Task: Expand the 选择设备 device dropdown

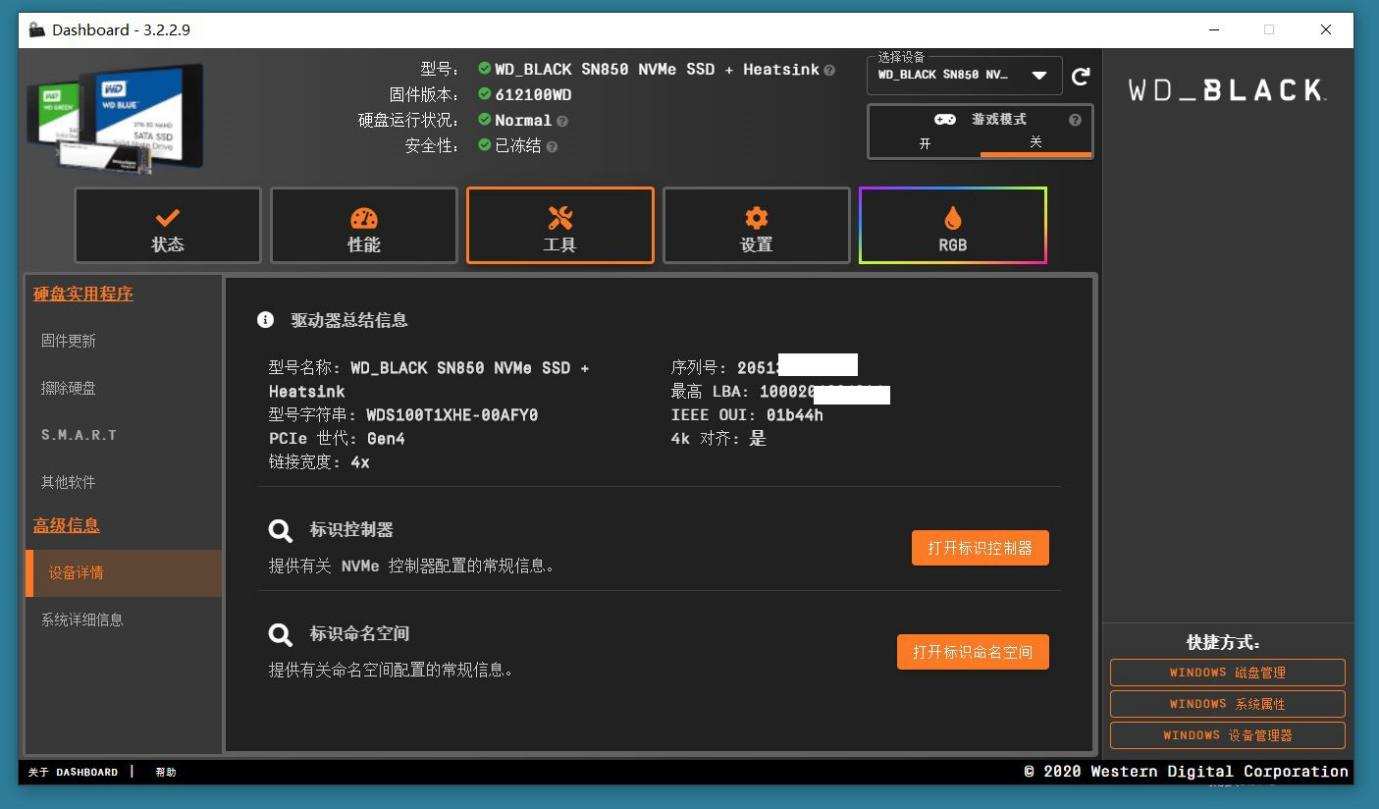Action: click(965, 75)
